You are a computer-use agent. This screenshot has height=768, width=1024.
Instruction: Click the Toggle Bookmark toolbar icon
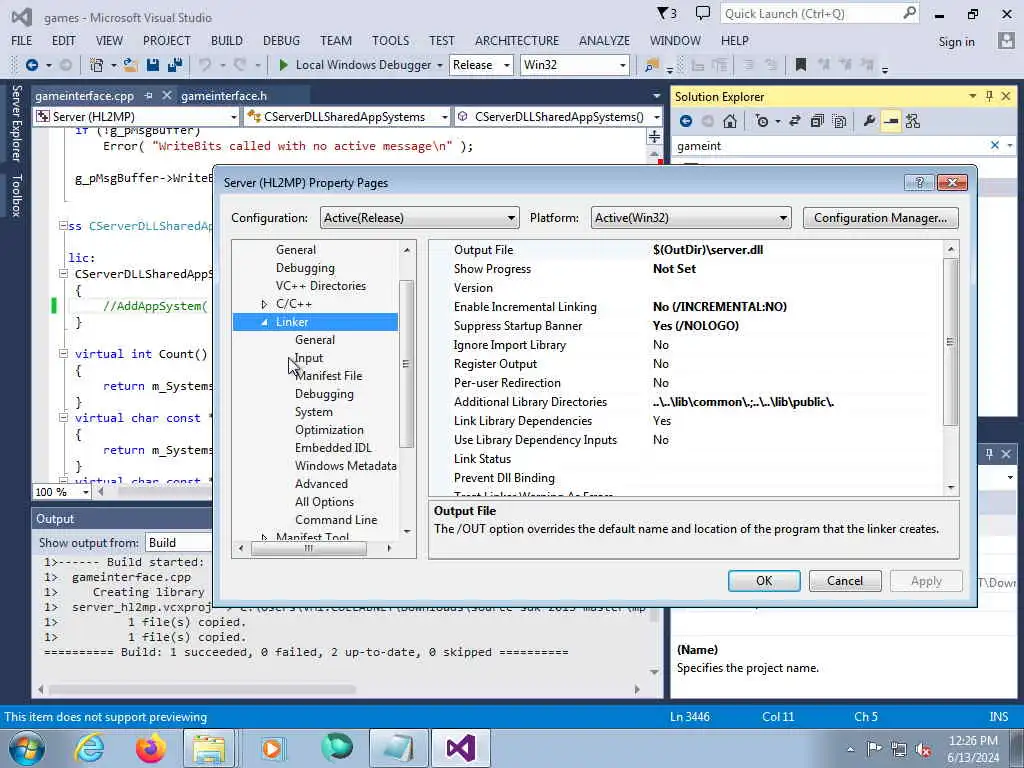click(x=801, y=65)
